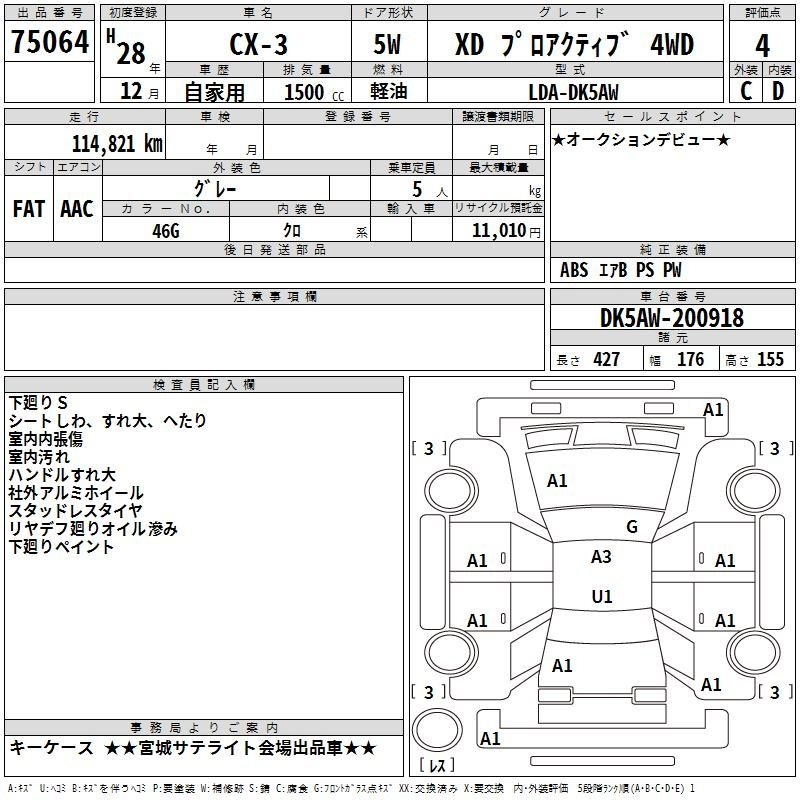Click the A1 mark on the hood
This screenshot has width=800, height=800.
coord(557,481)
